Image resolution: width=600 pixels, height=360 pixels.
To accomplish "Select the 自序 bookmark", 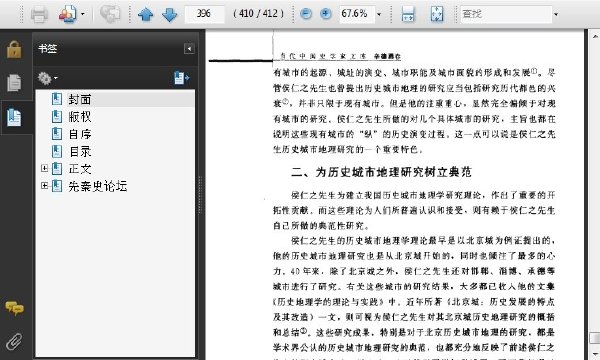I will (80, 134).
